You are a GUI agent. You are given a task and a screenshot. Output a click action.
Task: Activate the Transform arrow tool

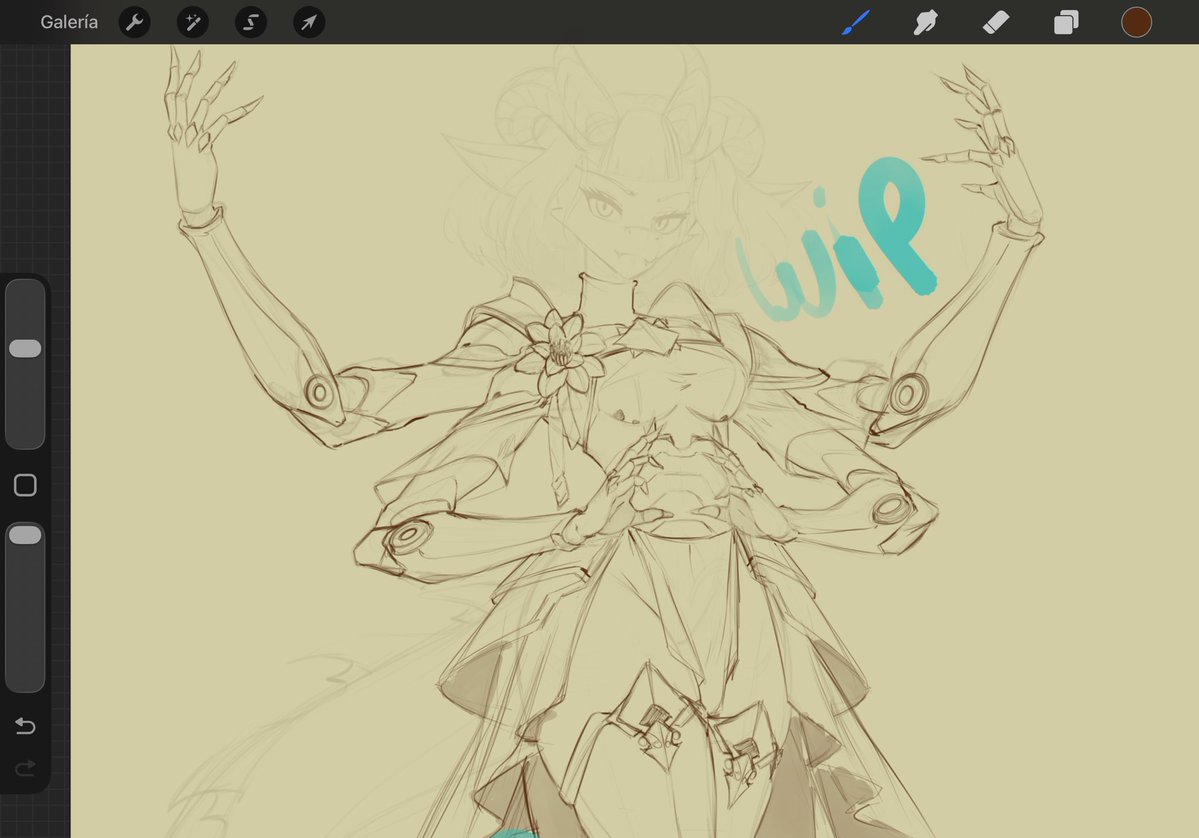point(309,22)
